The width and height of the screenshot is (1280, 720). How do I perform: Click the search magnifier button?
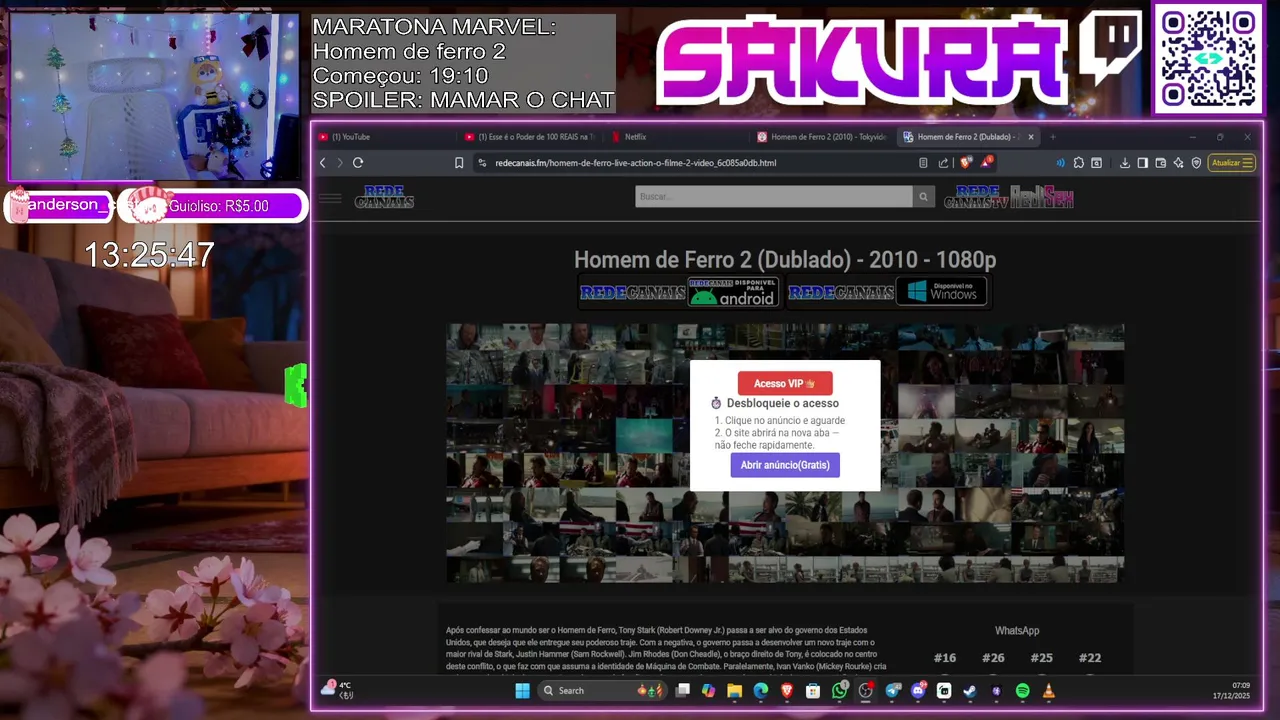924,197
